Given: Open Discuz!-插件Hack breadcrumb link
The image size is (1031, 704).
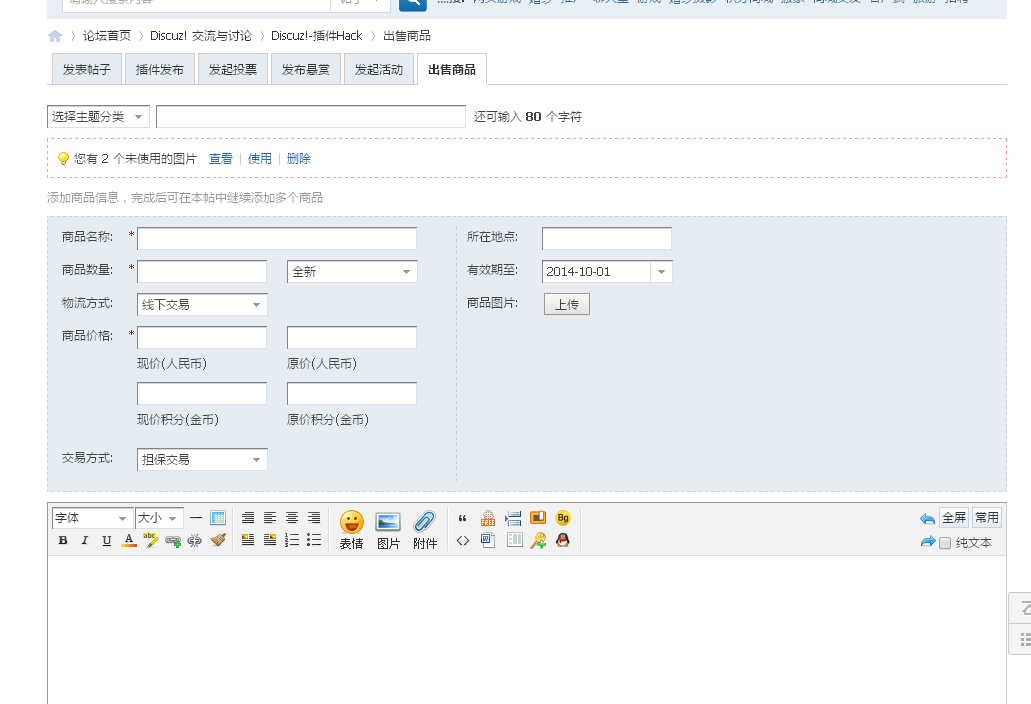Looking at the screenshot, I should [316, 35].
